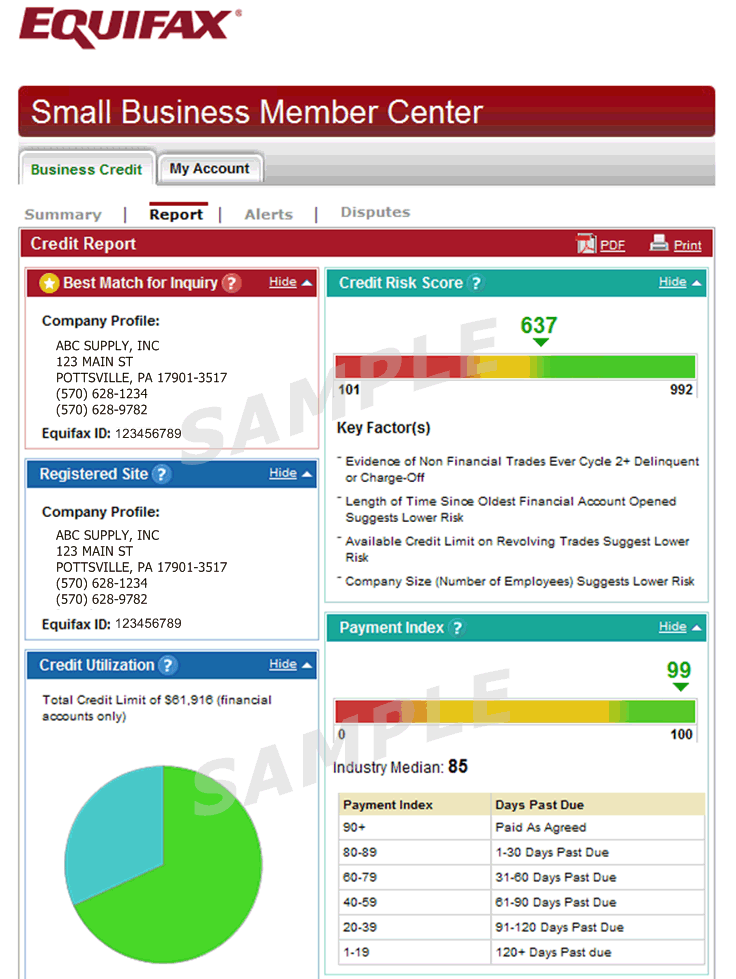Click the 60-79 payment index cell
This screenshot has height=979, width=736.
[x=415, y=877]
